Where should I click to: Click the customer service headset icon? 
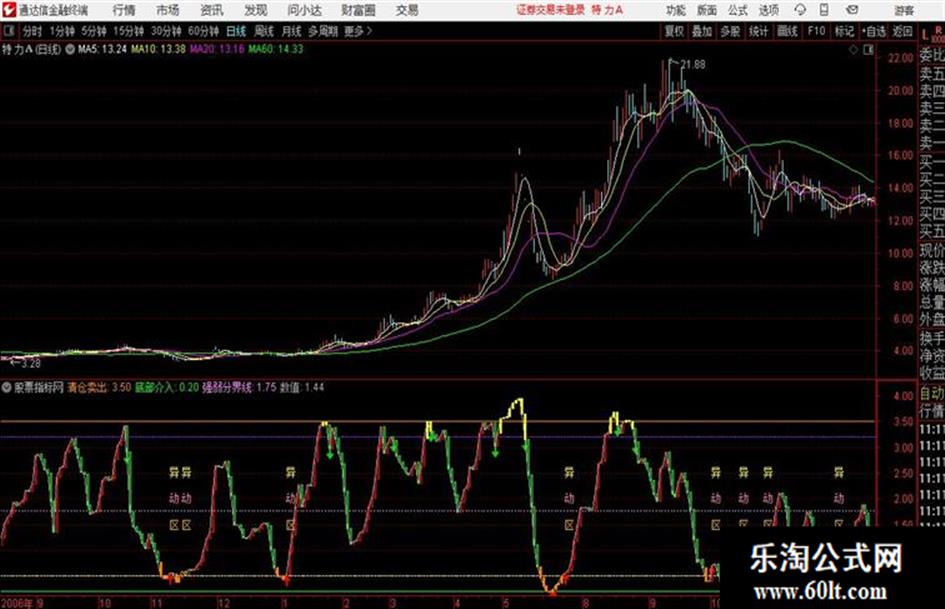point(800,10)
